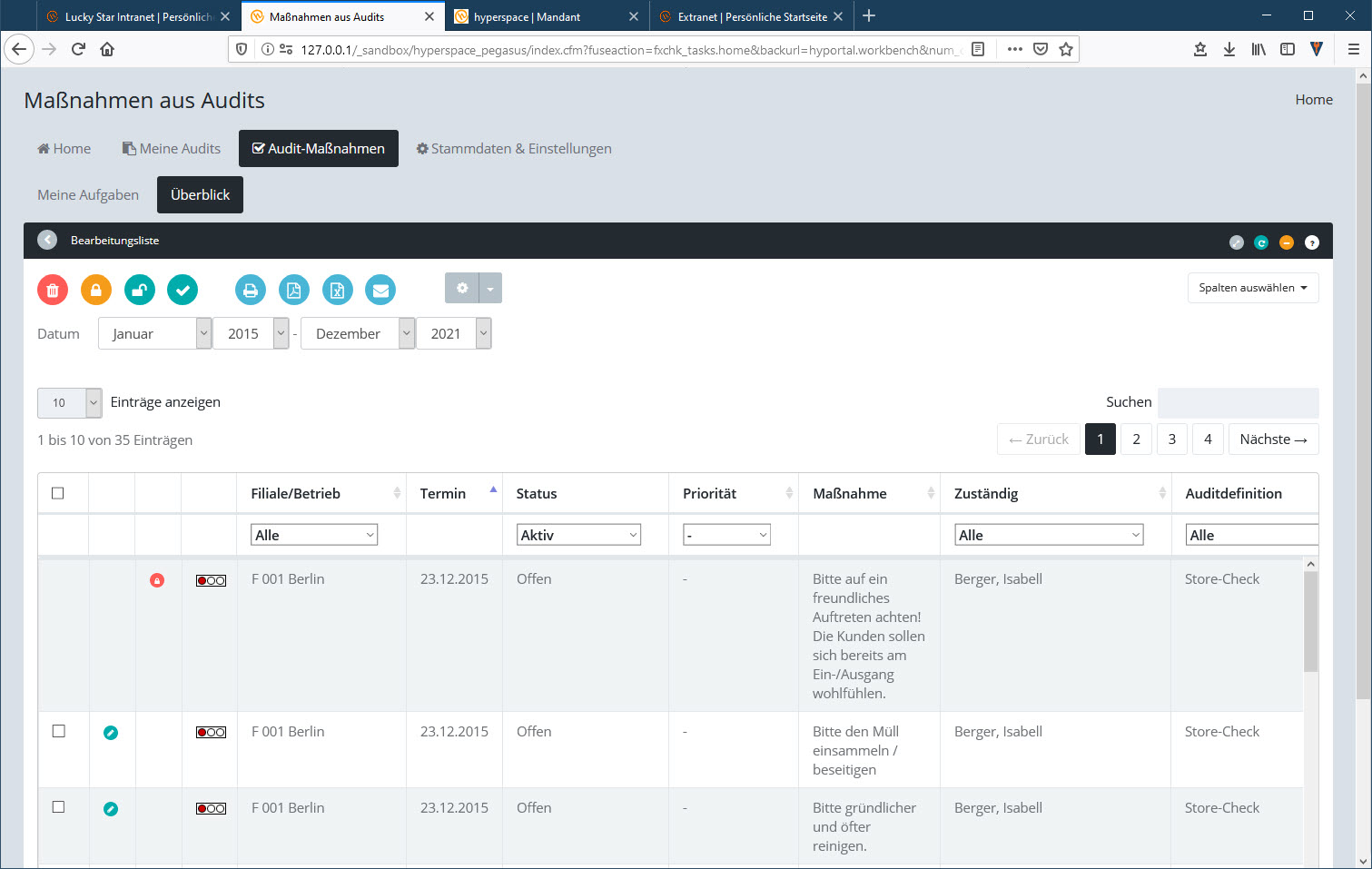Open the 'Stammdaten & Einstellungen' tab

click(514, 149)
